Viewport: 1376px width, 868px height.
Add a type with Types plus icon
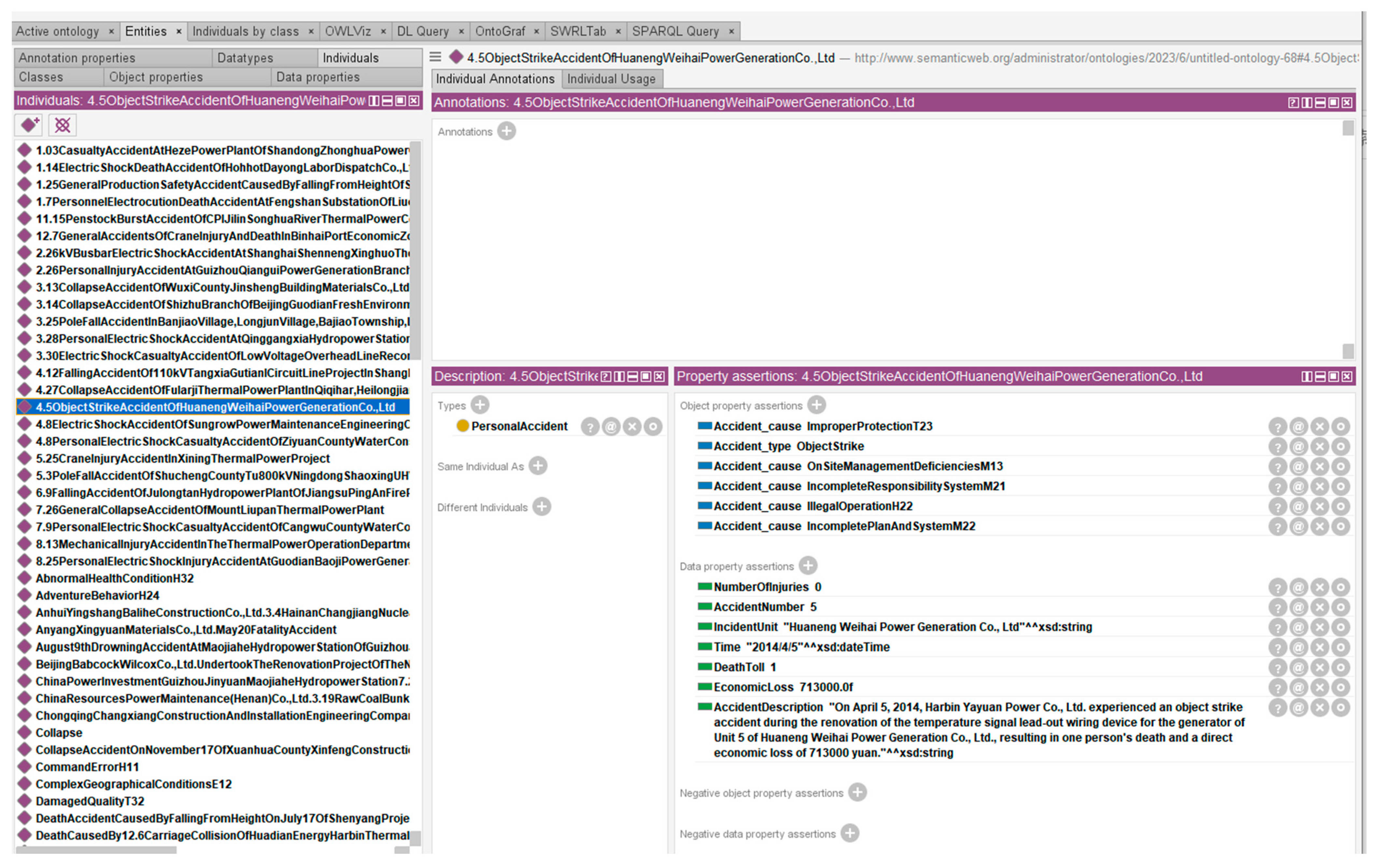pyautogui.click(x=480, y=405)
